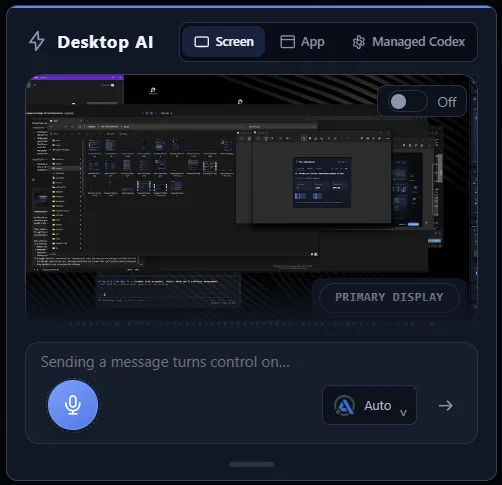Toggle the control switch from Off
Image resolution: width=502 pixels, height=485 pixels.
pyautogui.click(x=408, y=102)
